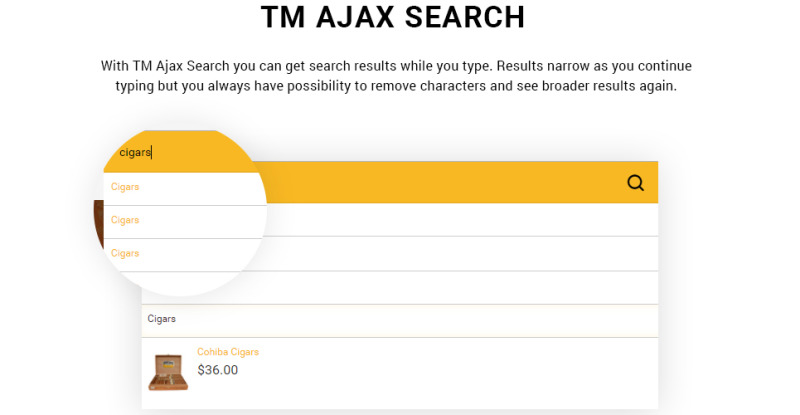
Task: Click the text cursor after "cigars"
Action: click(152, 153)
